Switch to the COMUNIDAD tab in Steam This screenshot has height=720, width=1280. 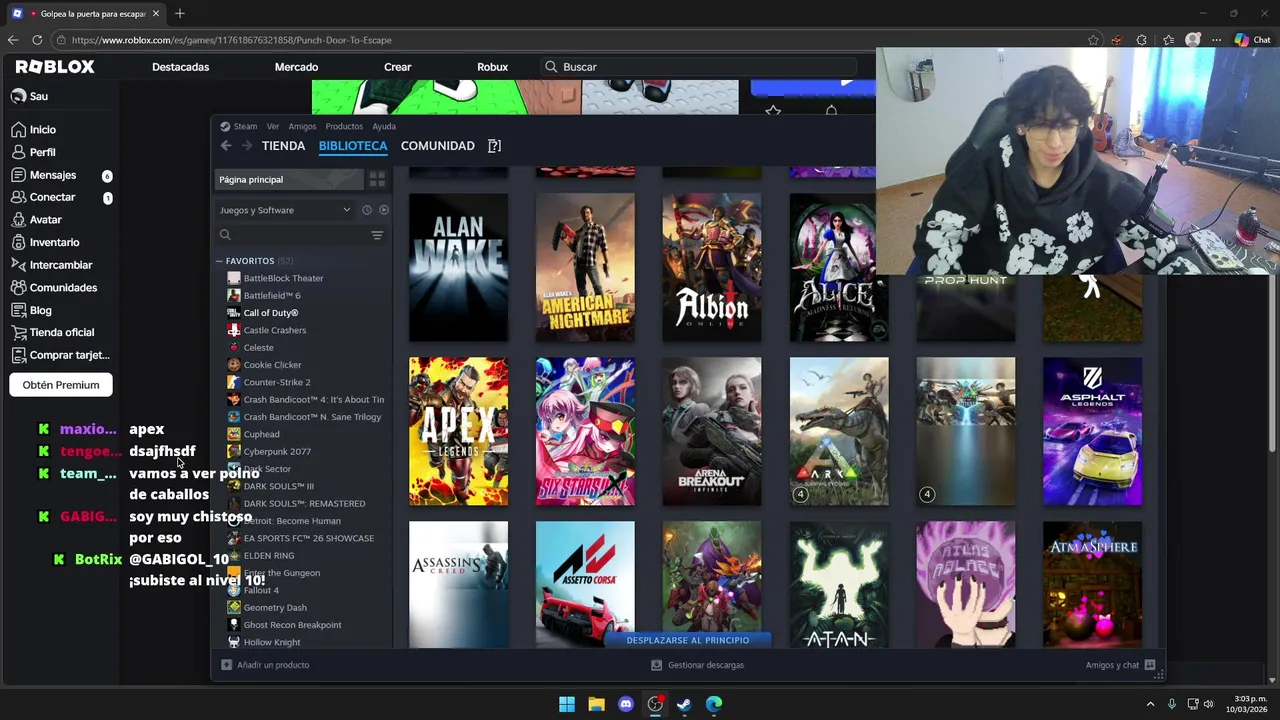click(x=438, y=146)
